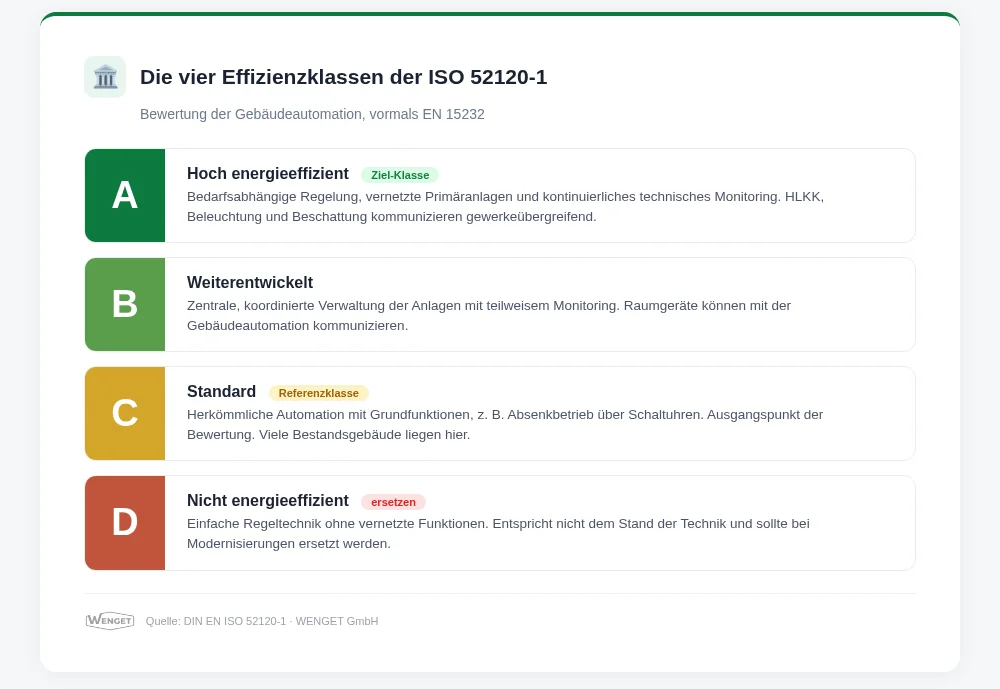The height and width of the screenshot is (689, 1000).
Task: Click description starting 'Einfache Regeltechnik'
Action: pos(498,534)
